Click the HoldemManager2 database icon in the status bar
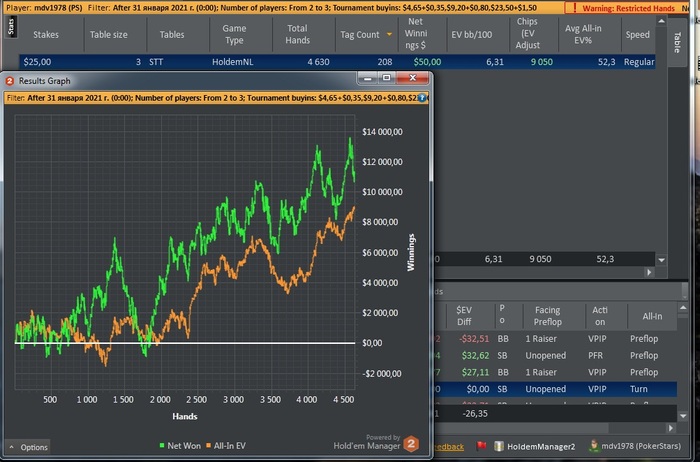The image size is (700, 462). [499, 446]
